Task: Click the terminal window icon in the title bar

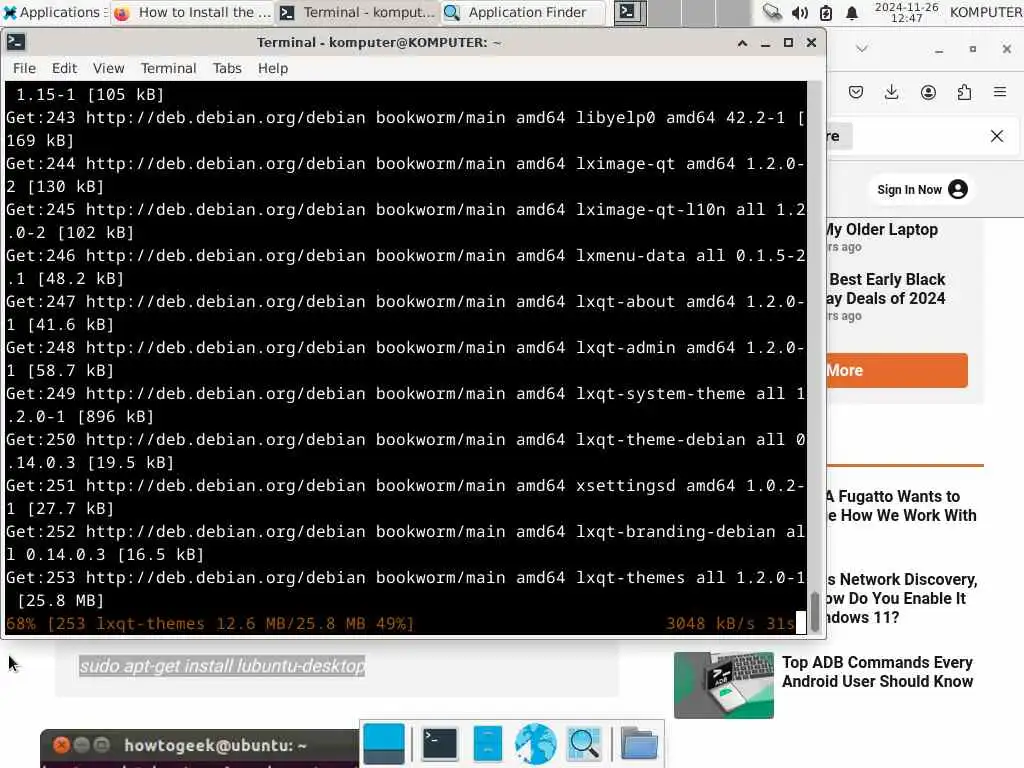Action: coord(16,42)
